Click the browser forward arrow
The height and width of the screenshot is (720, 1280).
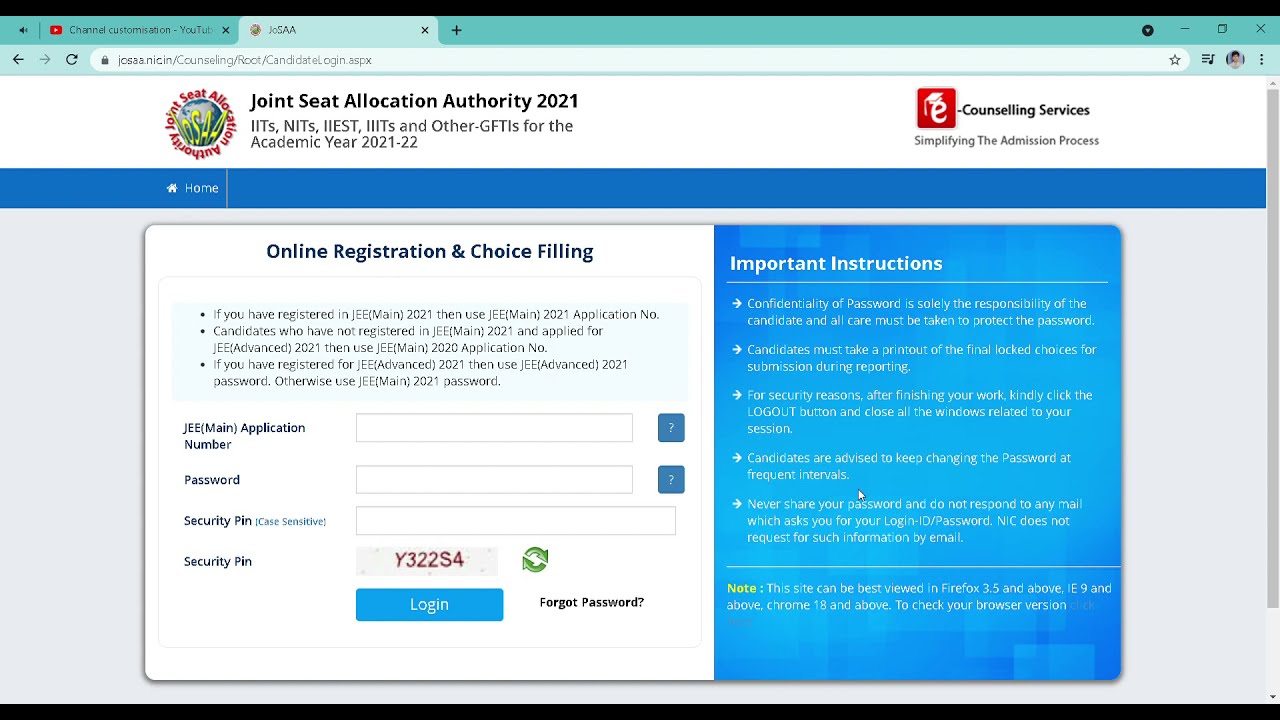pos(45,60)
